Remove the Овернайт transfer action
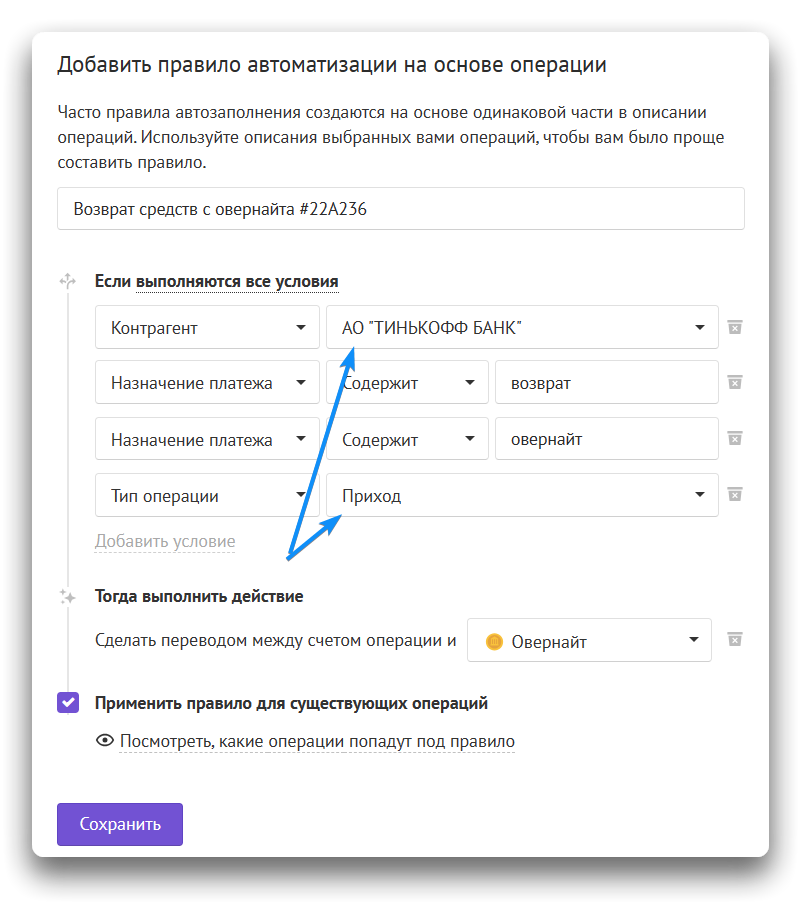The image size is (801, 905). pos(734,640)
